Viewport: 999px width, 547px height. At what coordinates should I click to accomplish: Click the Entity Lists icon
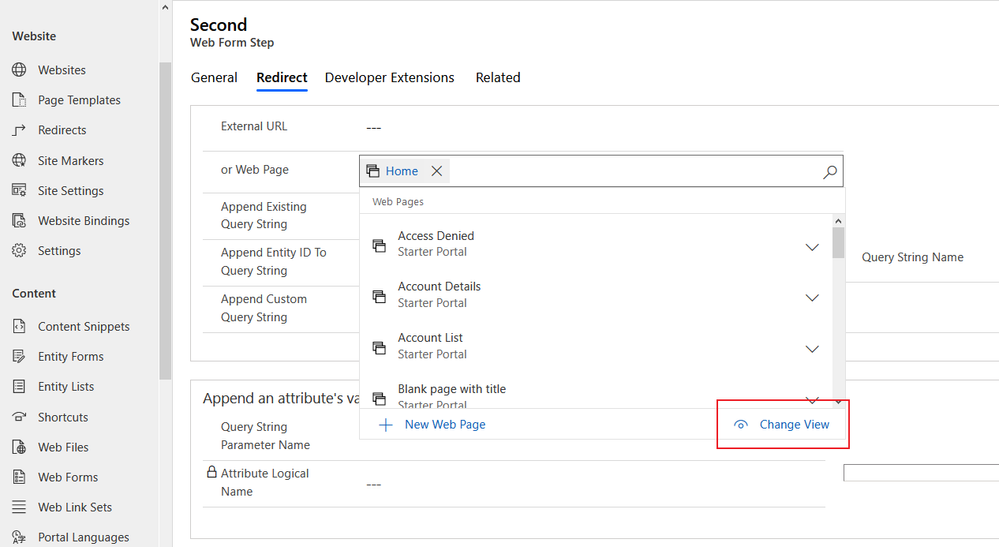point(19,386)
